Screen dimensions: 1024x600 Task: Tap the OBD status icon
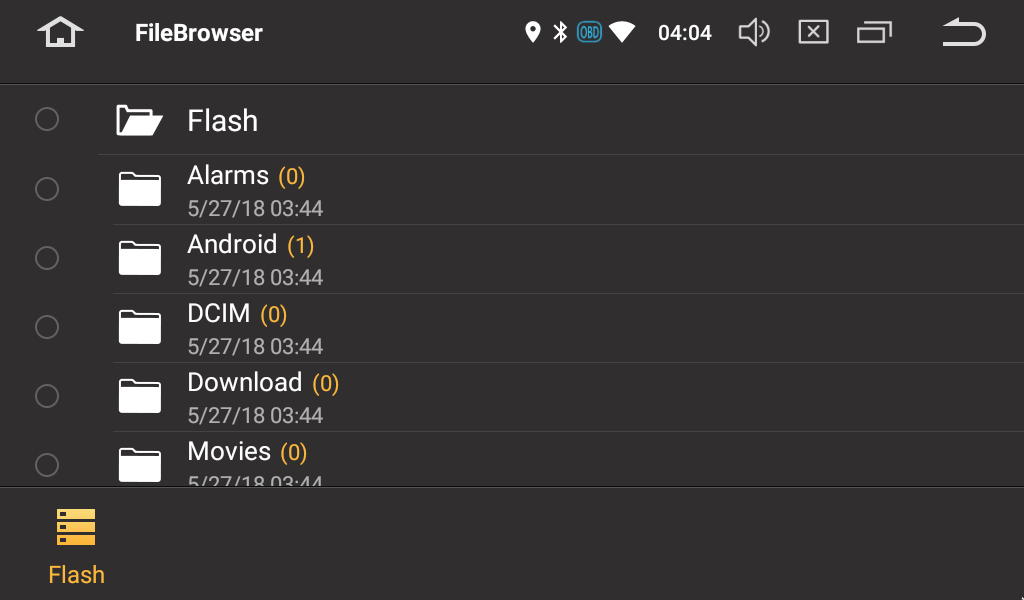590,33
